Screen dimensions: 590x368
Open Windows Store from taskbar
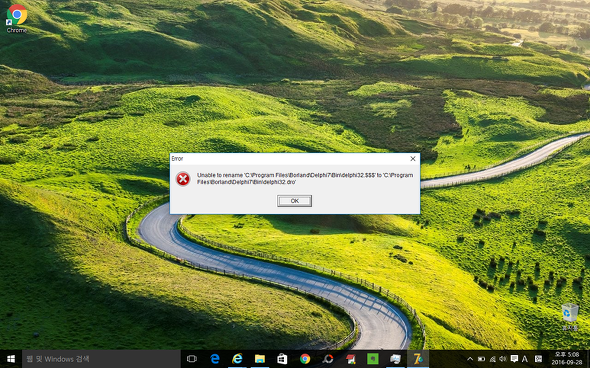282,359
